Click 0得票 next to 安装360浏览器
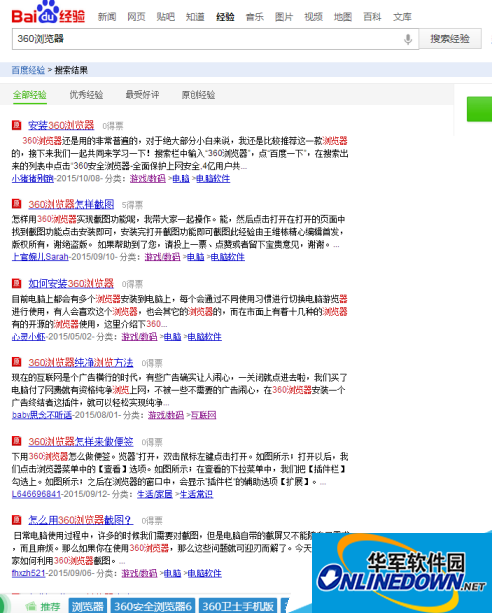This screenshot has width=492, height=613. (113, 126)
